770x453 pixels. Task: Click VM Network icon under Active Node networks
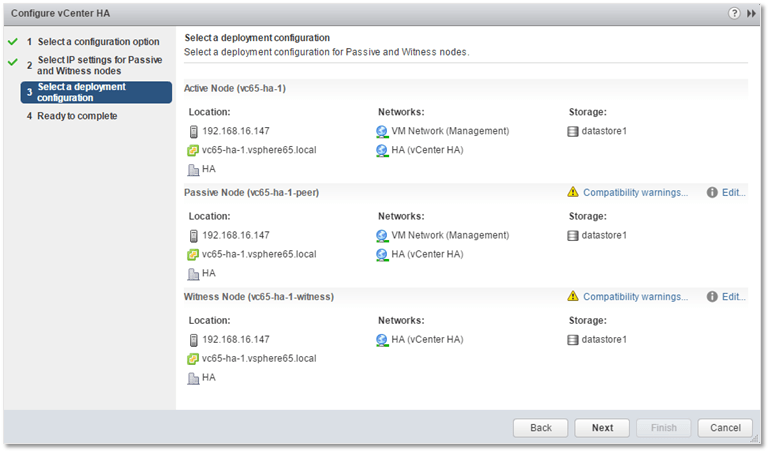coord(382,132)
